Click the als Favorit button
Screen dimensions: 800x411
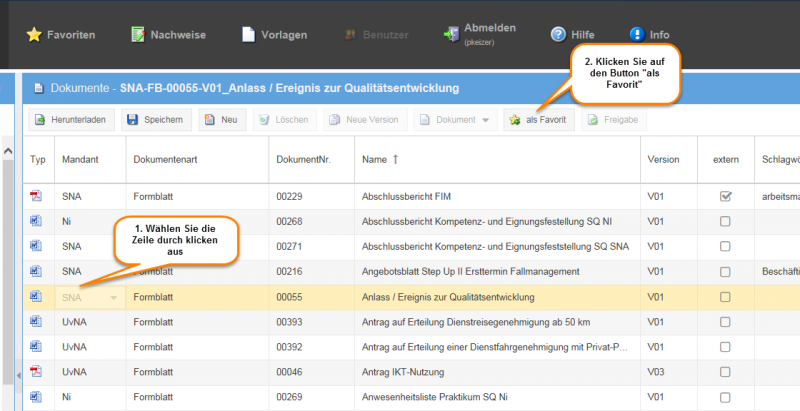(539, 120)
